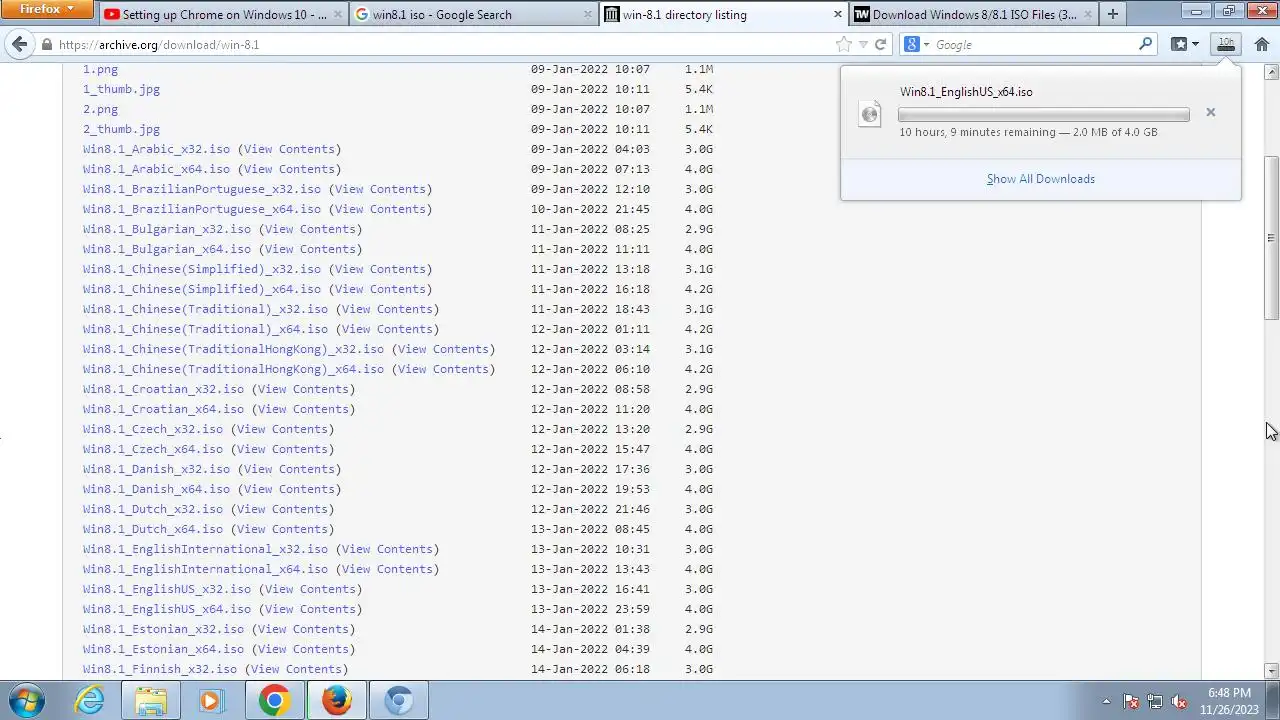The width and height of the screenshot is (1280, 720).
Task: View Contents of Win8.1_Czech_x64.iso
Action: pos(282,449)
